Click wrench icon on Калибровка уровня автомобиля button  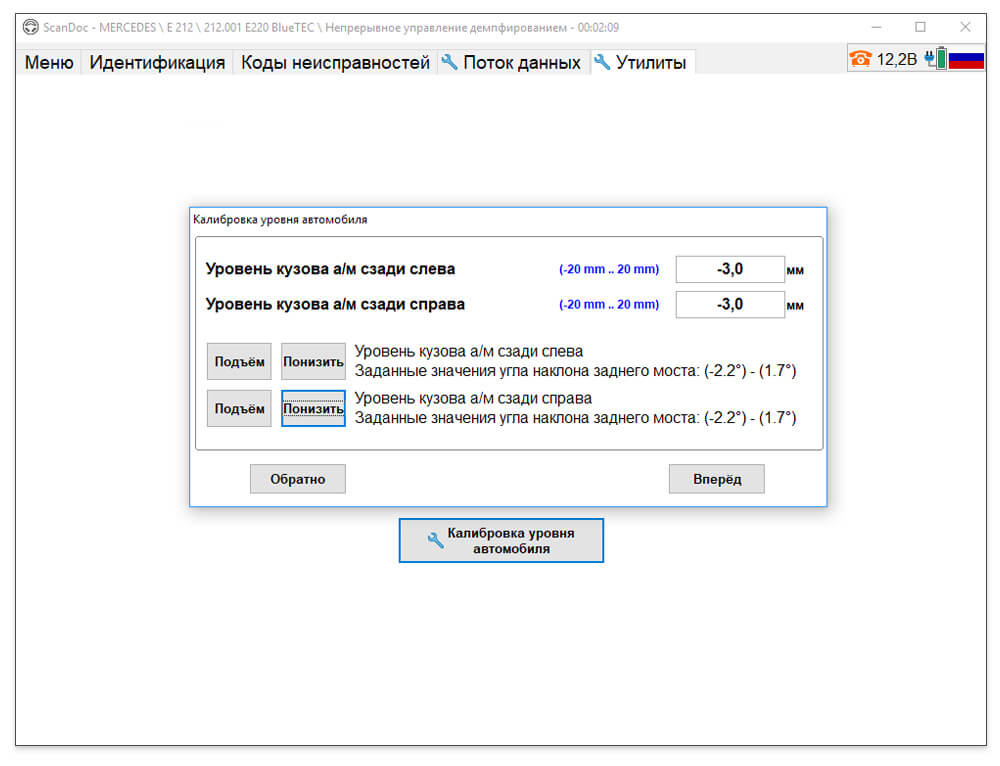point(436,540)
